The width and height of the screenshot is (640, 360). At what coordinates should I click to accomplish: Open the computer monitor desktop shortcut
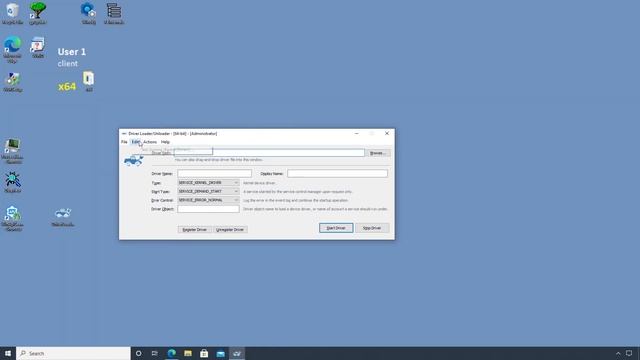coord(12,151)
